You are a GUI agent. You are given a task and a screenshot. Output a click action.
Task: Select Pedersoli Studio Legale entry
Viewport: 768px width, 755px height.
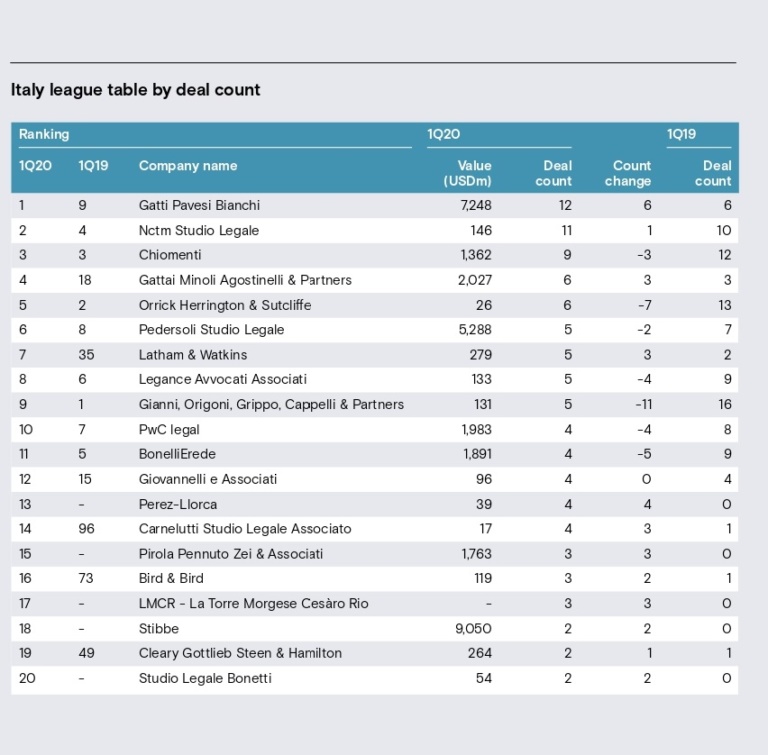pyautogui.click(x=211, y=329)
